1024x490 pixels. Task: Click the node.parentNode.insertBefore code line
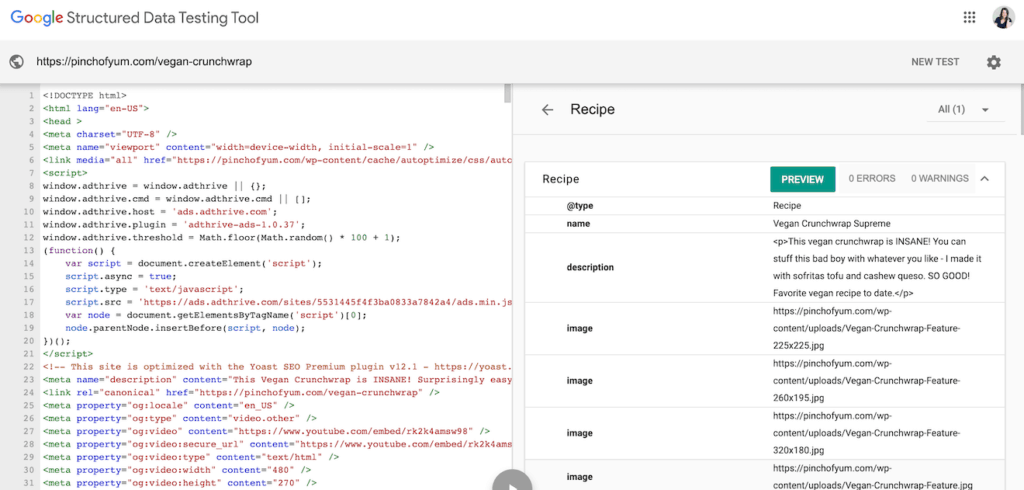tap(185, 328)
